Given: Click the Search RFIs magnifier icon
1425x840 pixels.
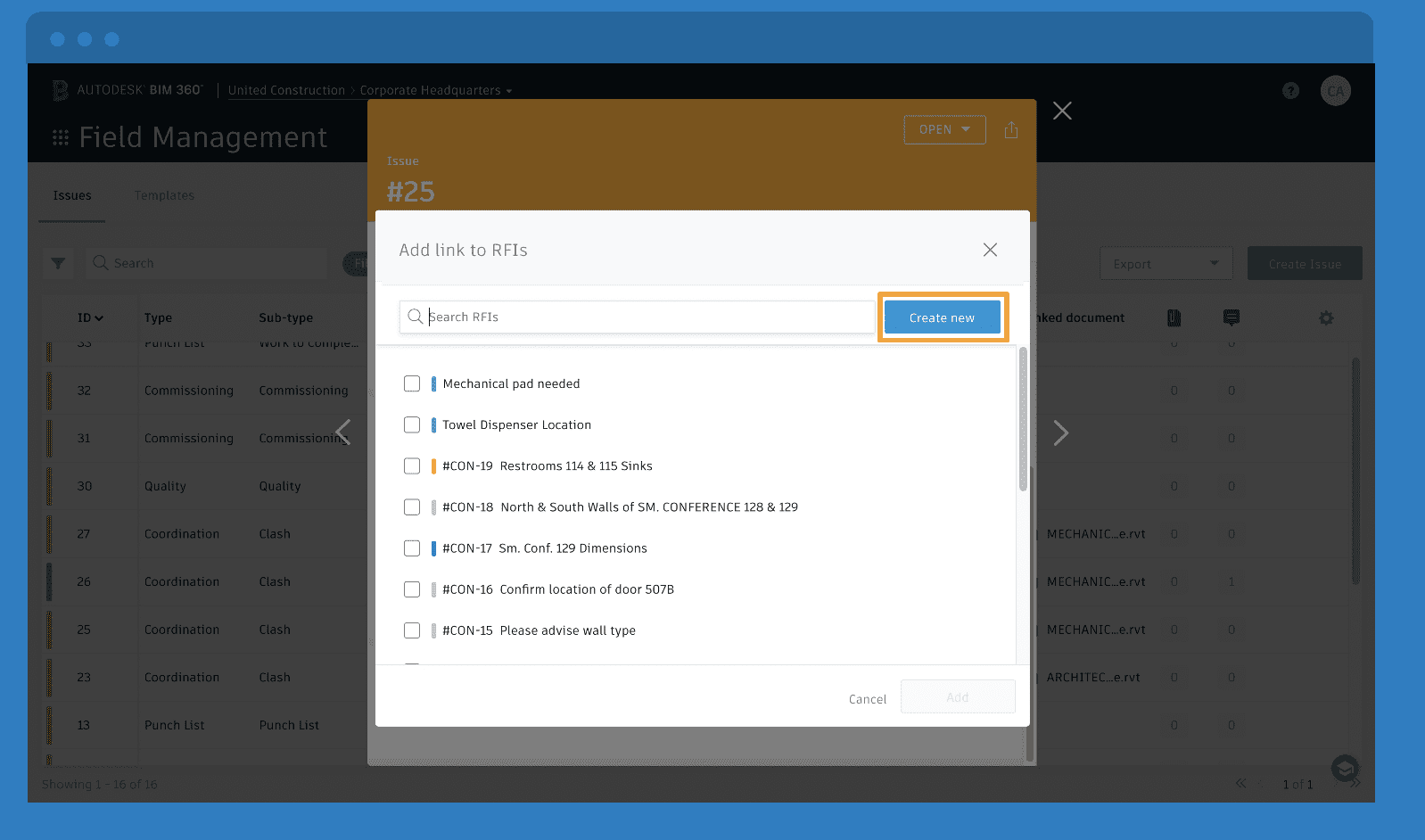Looking at the screenshot, I should [416, 317].
